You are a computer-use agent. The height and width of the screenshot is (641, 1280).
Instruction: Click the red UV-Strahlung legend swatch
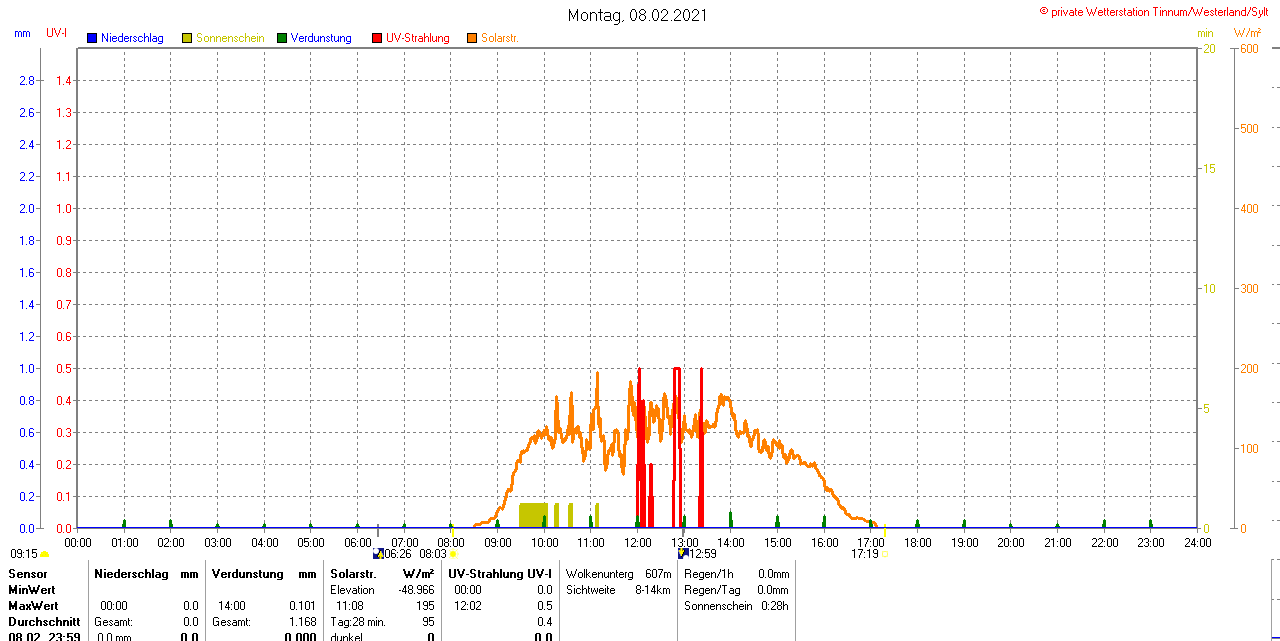(377, 38)
